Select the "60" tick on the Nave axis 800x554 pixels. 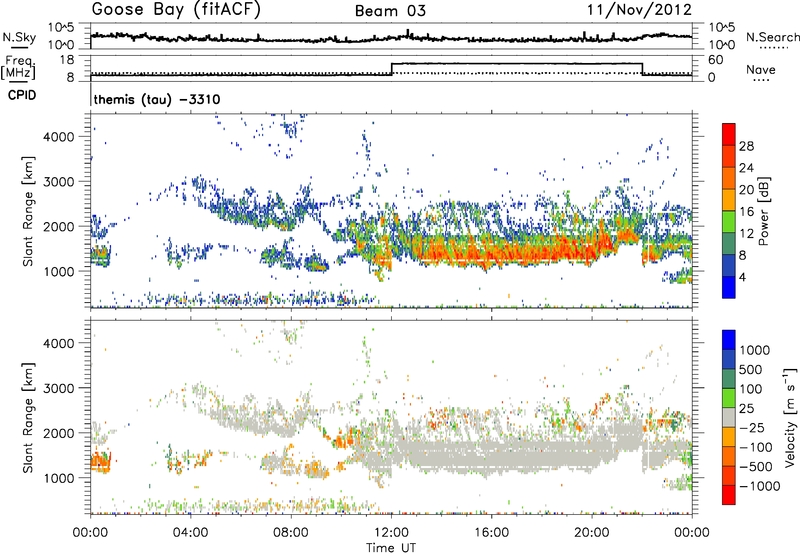[x=715, y=60]
